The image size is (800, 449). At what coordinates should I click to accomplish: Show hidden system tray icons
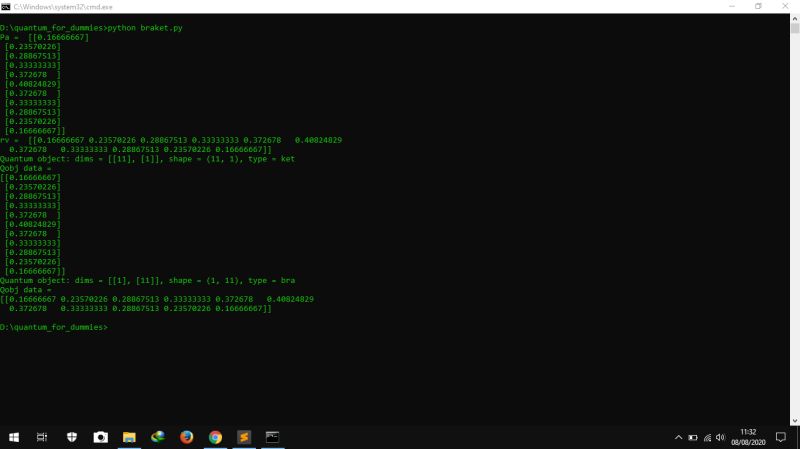678,437
